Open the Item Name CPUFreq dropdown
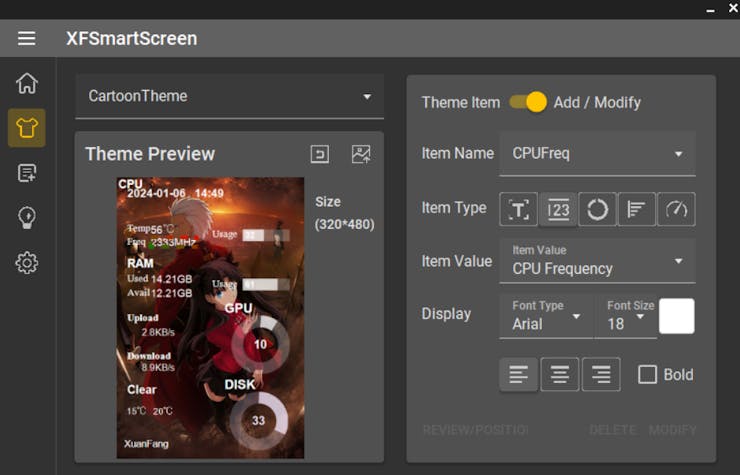The width and height of the screenshot is (740, 475). [x=597, y=154]
